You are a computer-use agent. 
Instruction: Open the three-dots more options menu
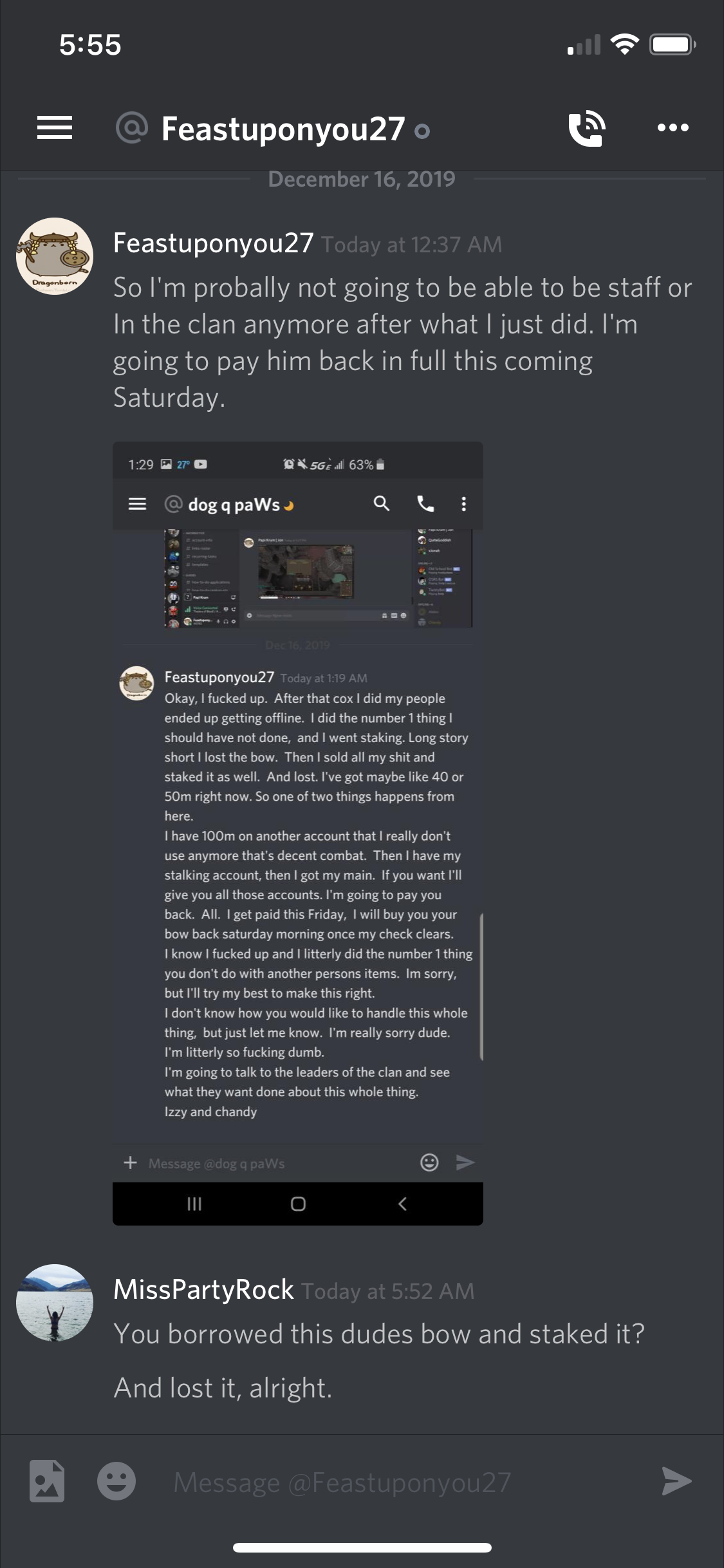click(x=673, y=127)
